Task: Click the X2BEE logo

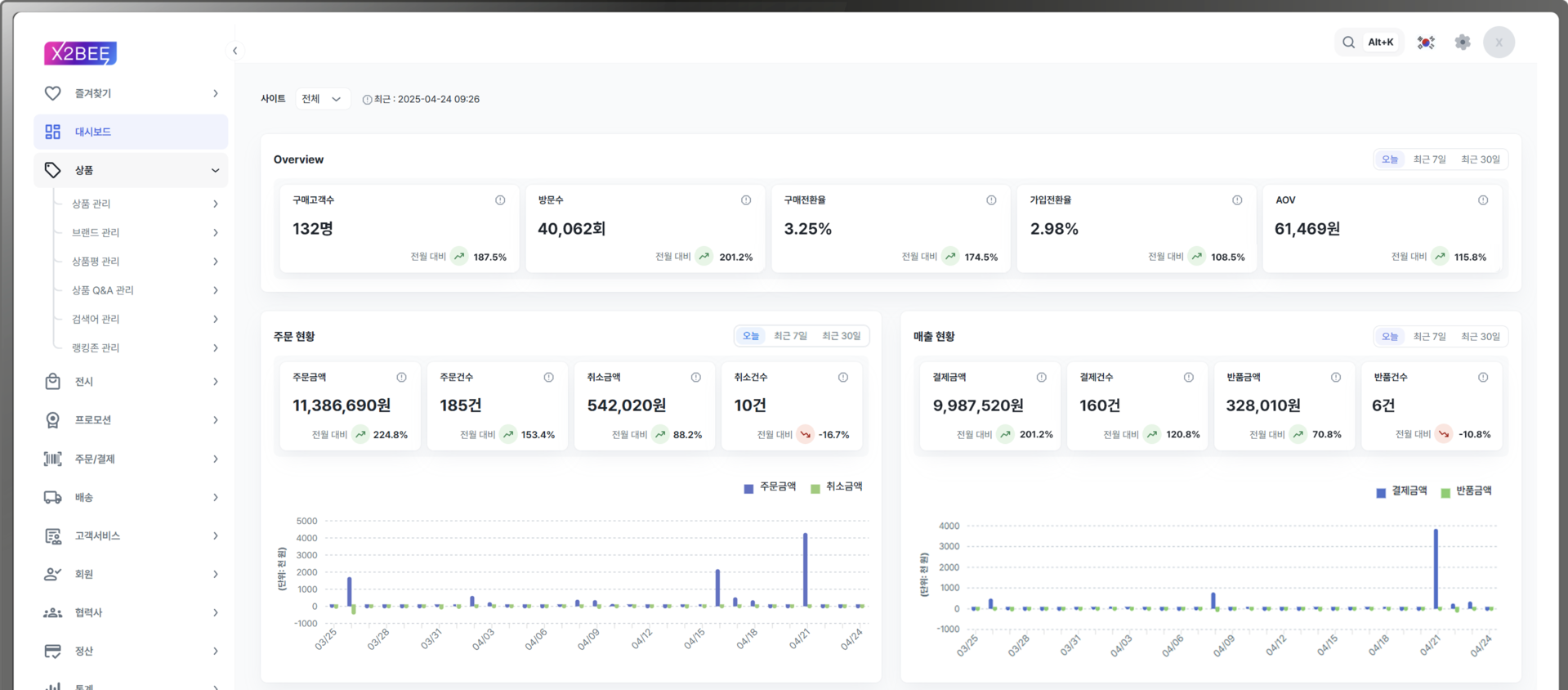Action: 80,54
